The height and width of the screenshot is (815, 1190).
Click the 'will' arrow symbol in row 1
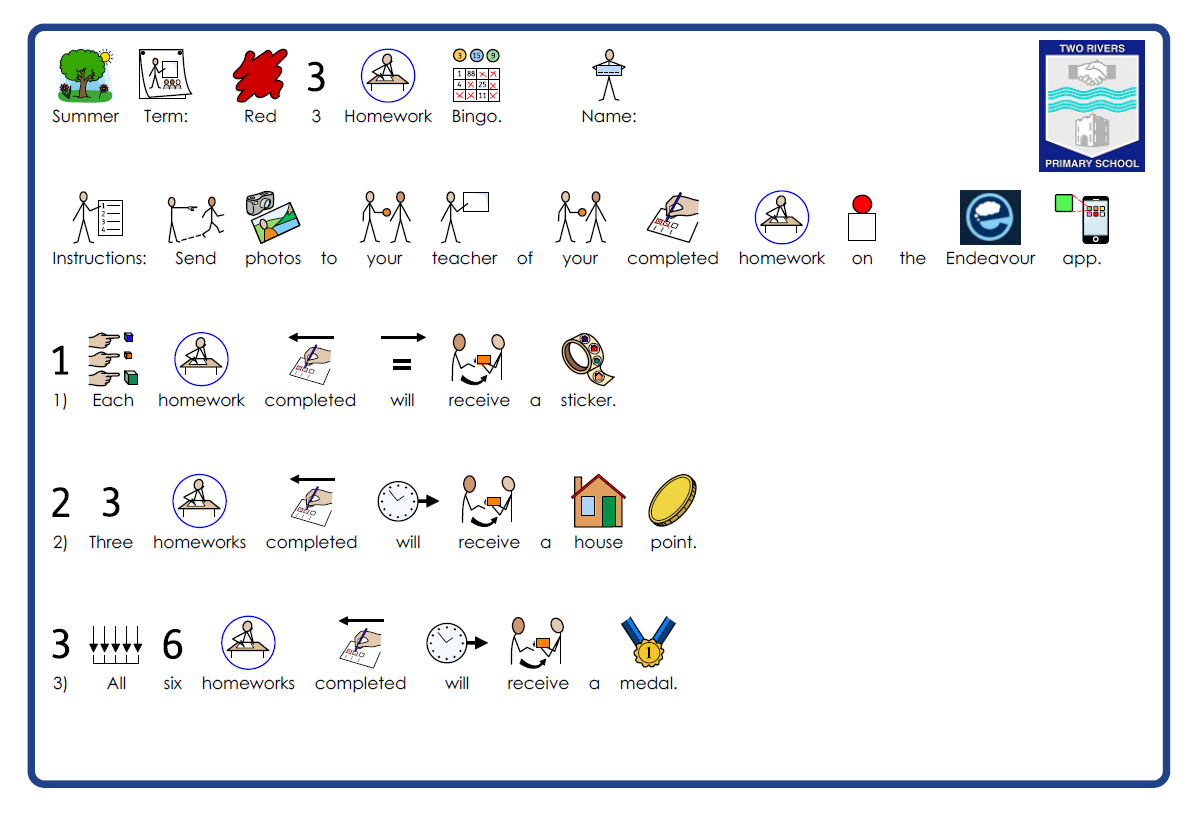402,354
